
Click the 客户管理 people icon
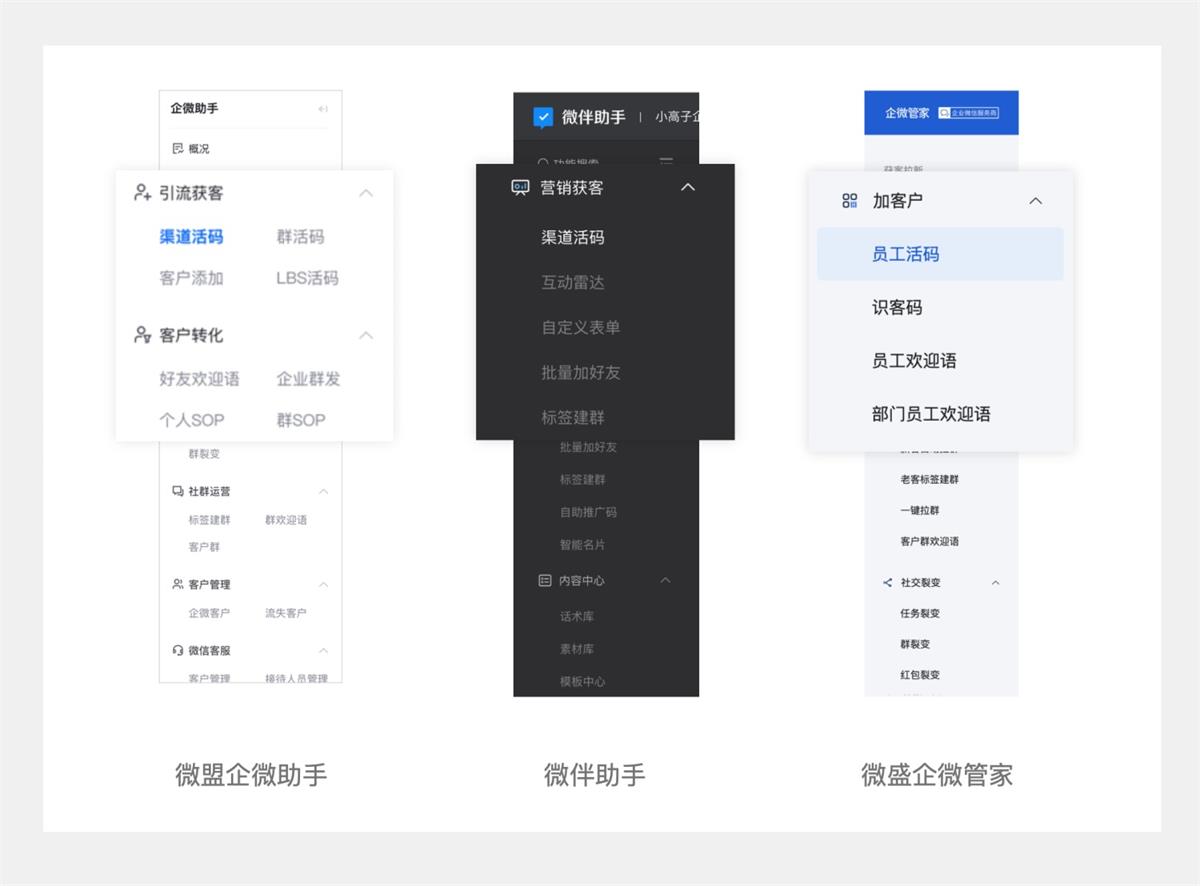(178, 584)
